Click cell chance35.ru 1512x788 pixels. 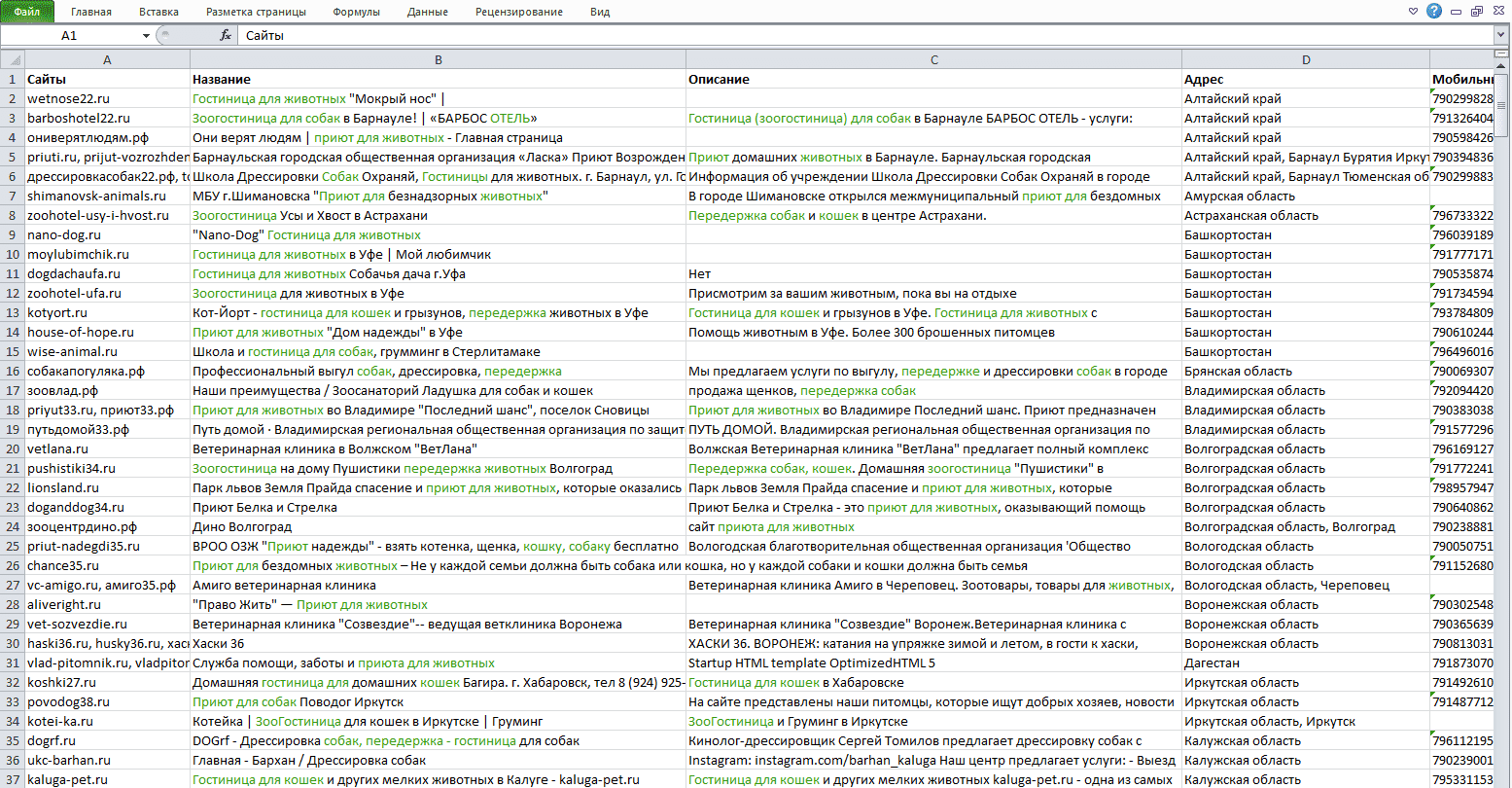click(x=107, y=565)
